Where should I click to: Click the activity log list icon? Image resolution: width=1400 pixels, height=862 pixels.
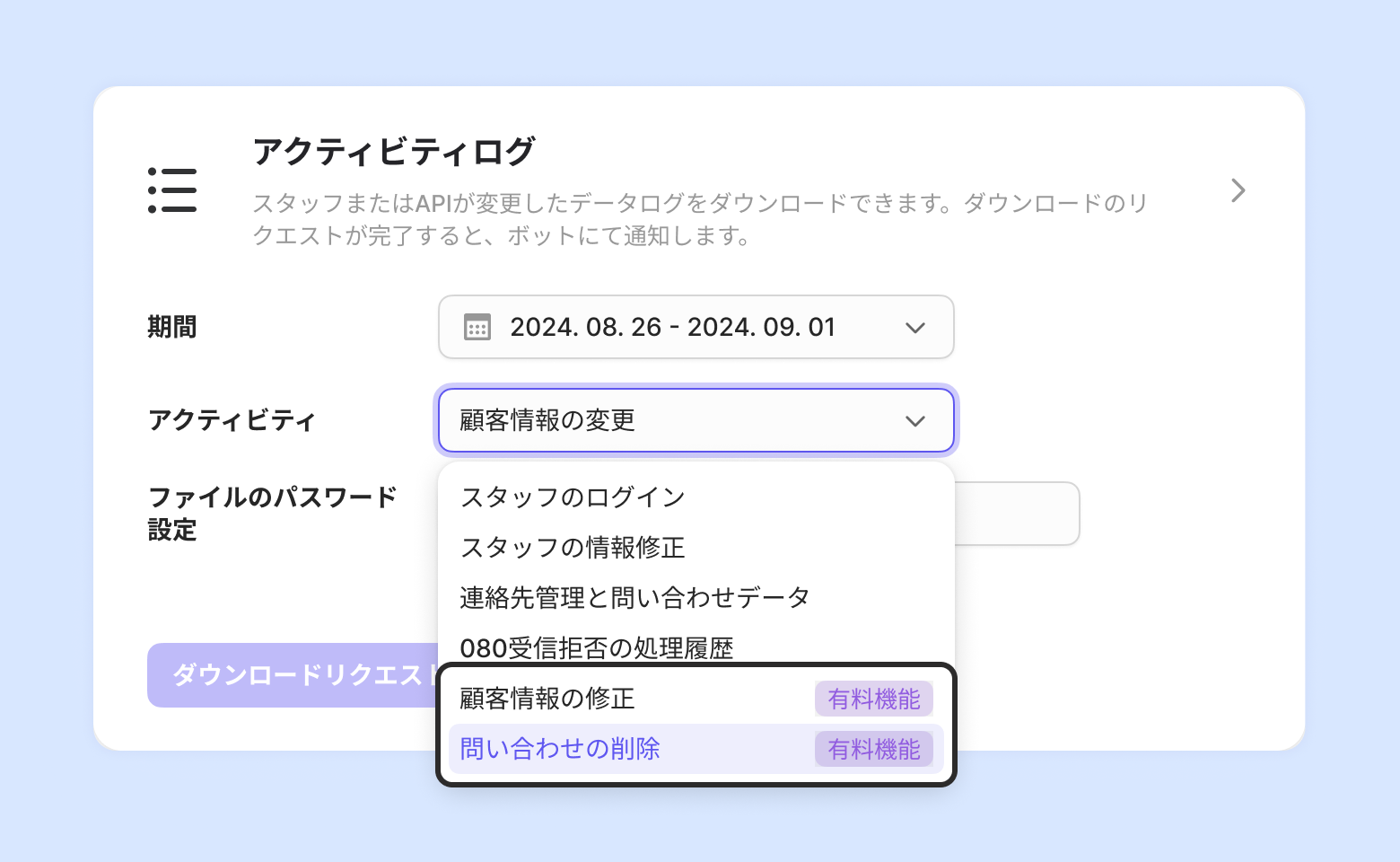(172, 190)
